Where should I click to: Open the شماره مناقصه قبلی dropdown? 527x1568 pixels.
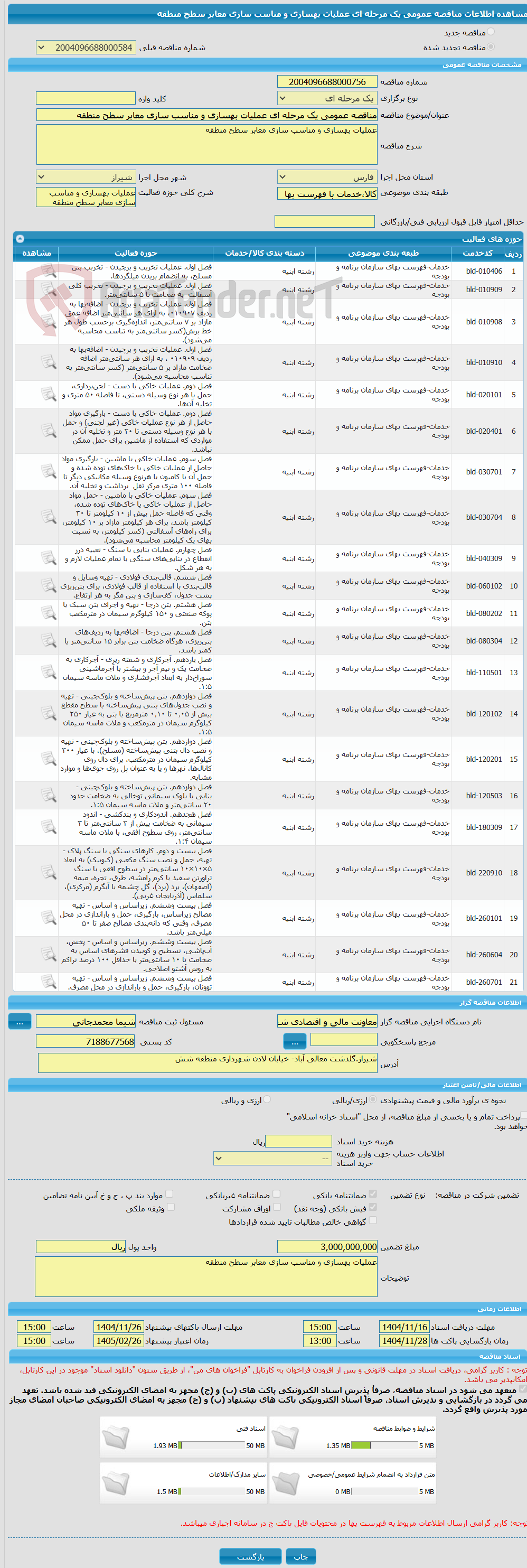click(x=86, y=48)
